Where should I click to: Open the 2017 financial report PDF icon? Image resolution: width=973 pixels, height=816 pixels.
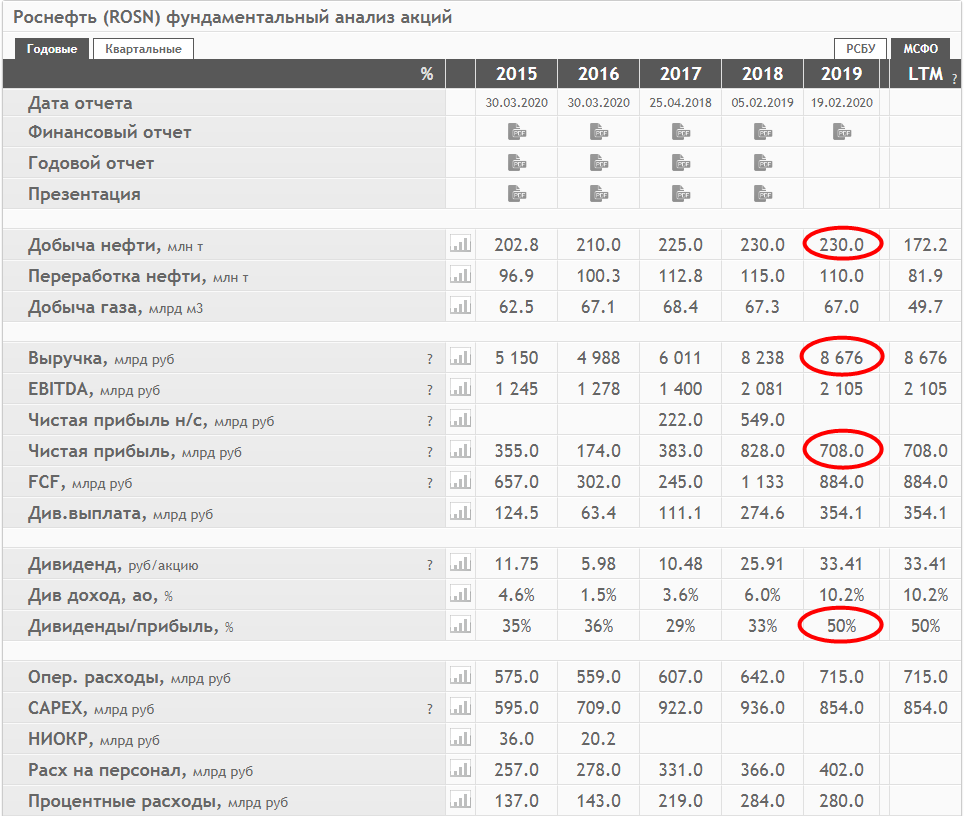681,132
